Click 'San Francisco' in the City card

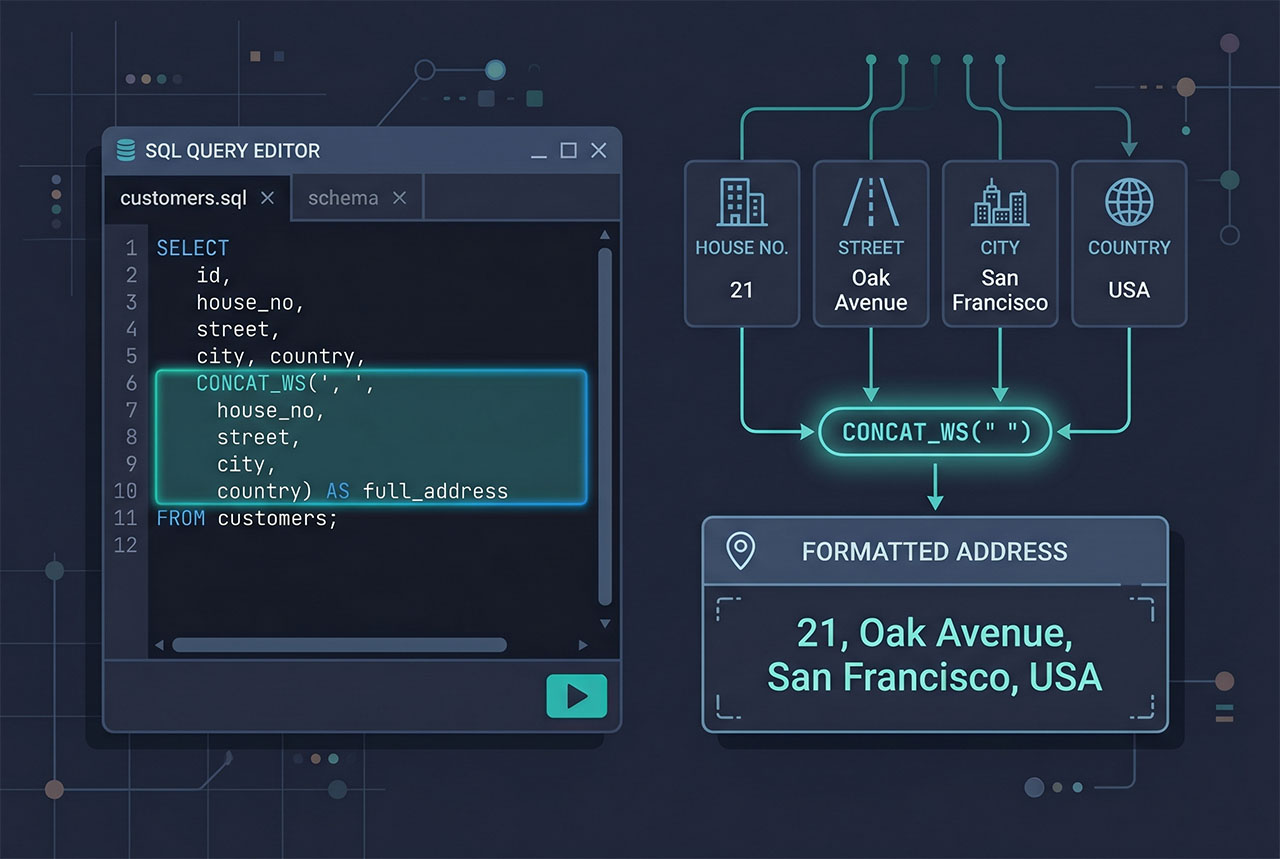coord(999,290)
